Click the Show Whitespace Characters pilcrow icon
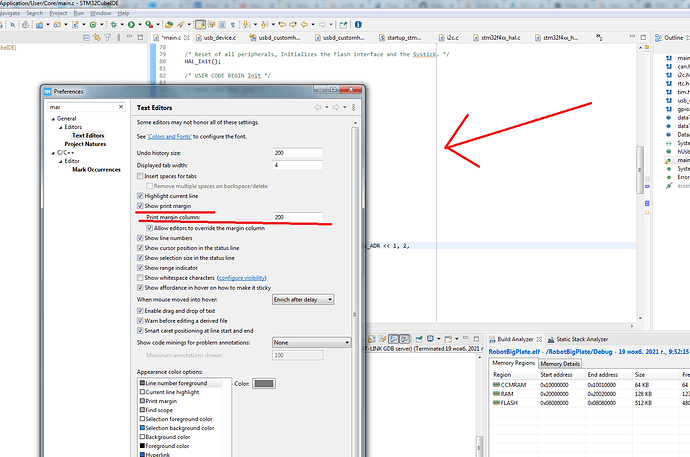This screenshot has height=457, width=690. pyautogui.click(x=233, y=25)
